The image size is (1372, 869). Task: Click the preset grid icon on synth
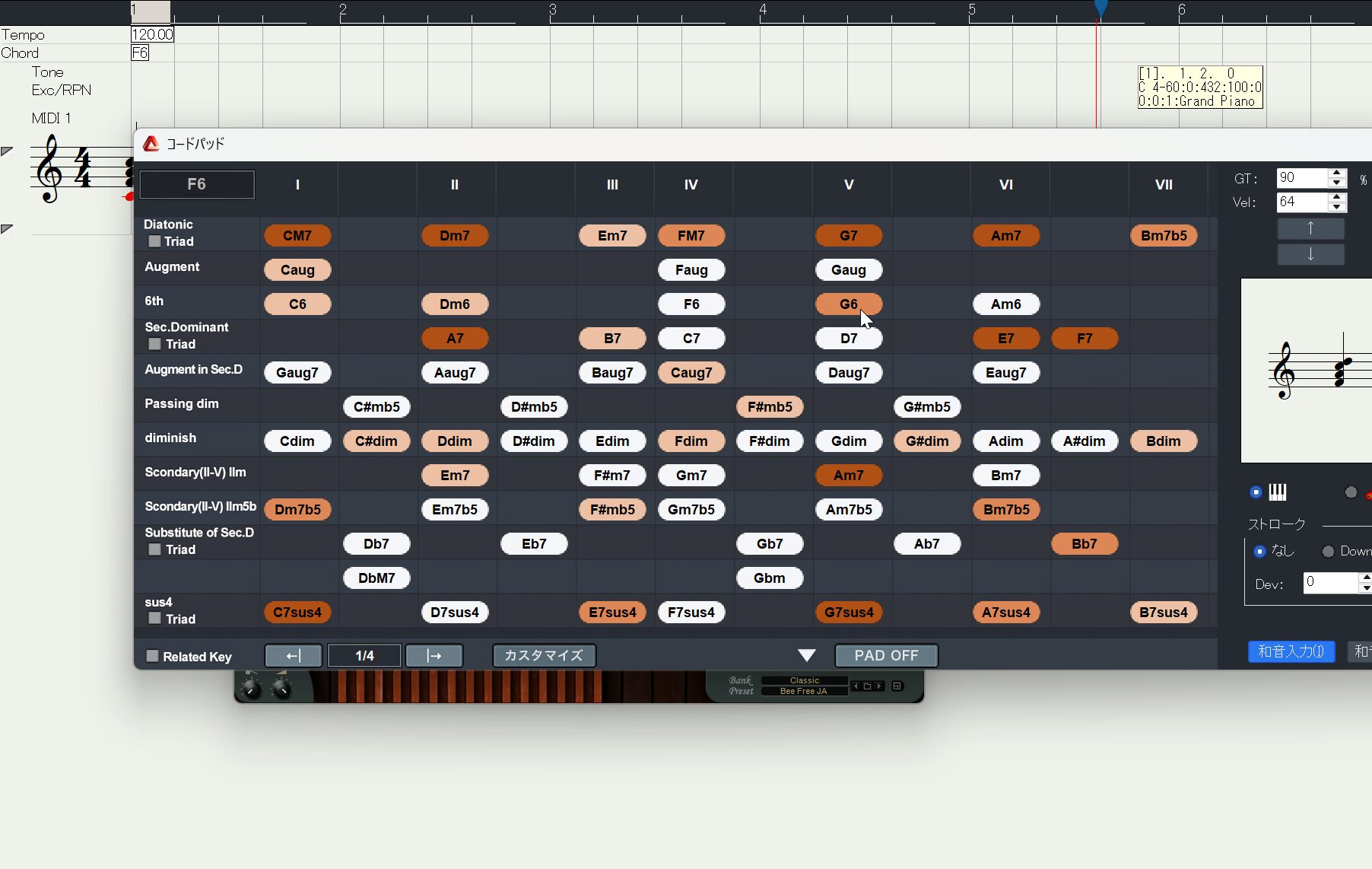(x=897, y=686)
